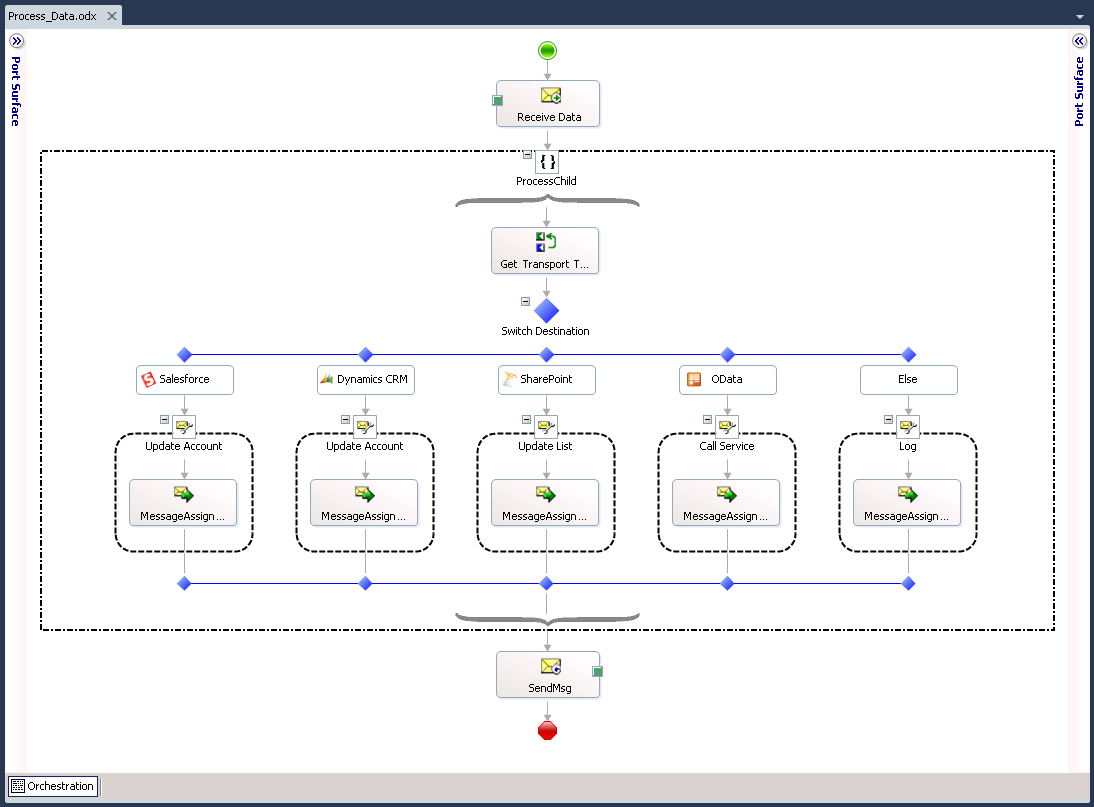Click the "Get Transport T..." shape label
This screenshot has height=807, width=1094.
click(x=544, y=264)
